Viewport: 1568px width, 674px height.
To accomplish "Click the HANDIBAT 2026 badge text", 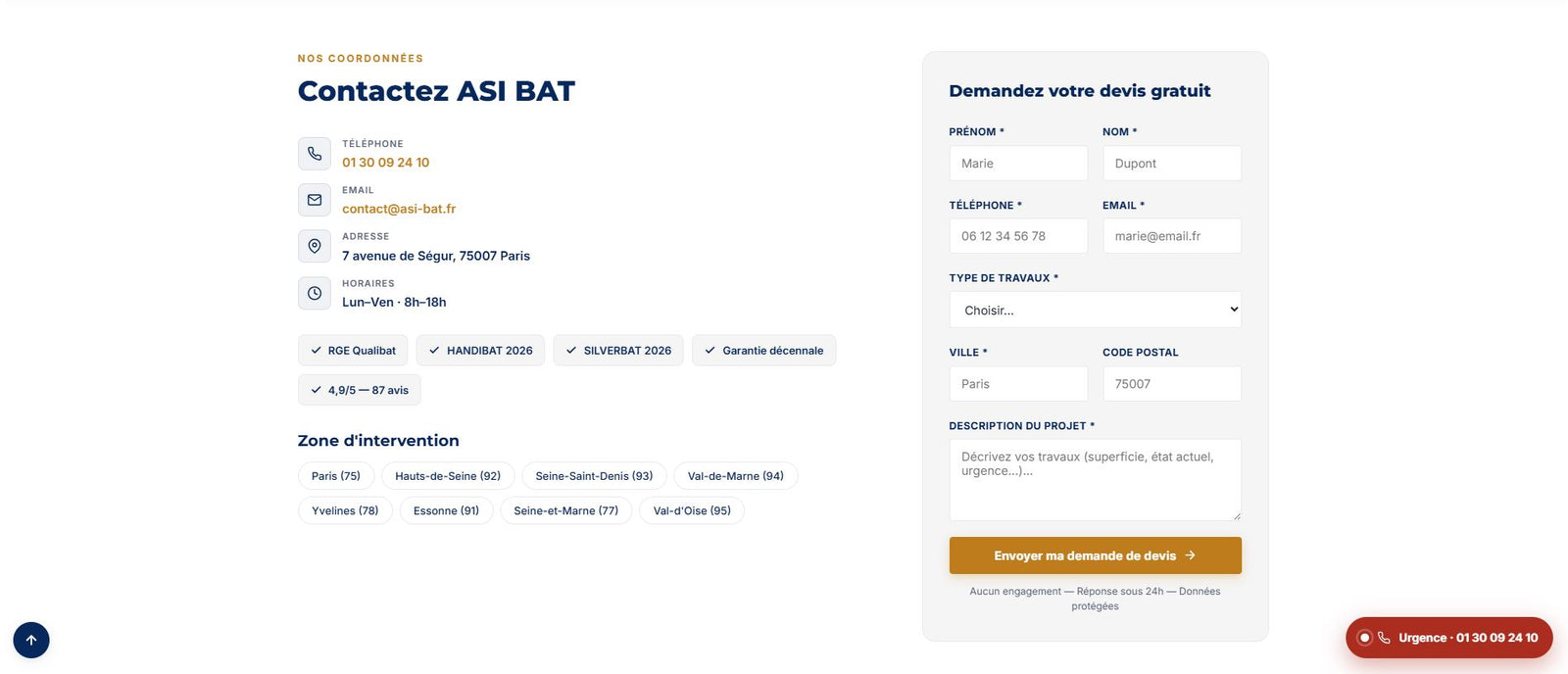I will pos(490,351).
